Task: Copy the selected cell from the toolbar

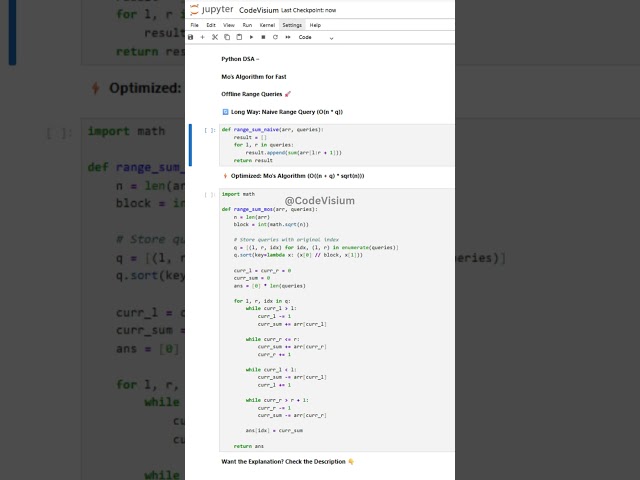Action: [x=227, y=37]
